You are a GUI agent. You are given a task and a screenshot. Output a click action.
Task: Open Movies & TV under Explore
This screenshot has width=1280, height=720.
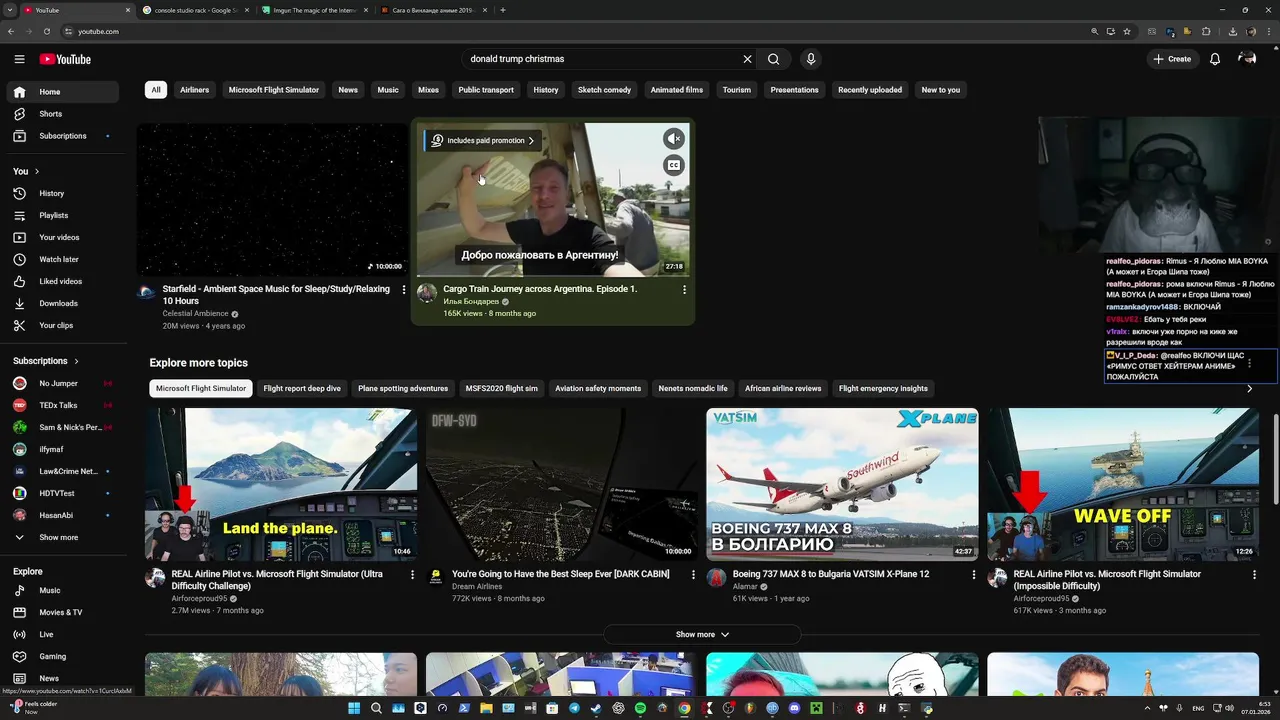click(x=62, y=613)
